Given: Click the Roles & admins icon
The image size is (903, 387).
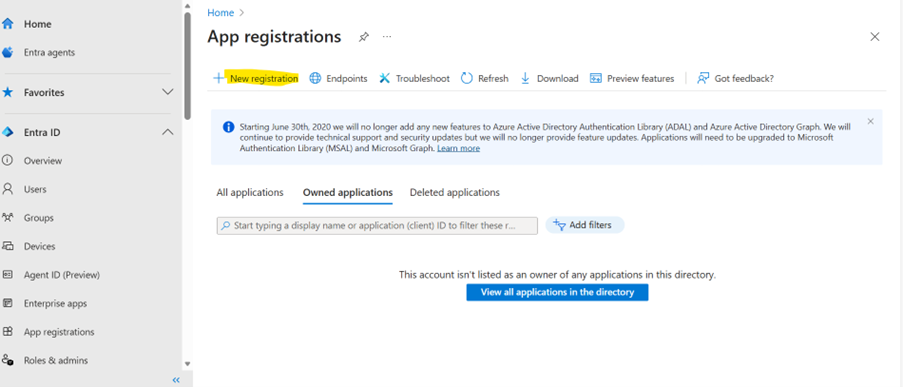Looking at the screenshot, I should point(7,361).
